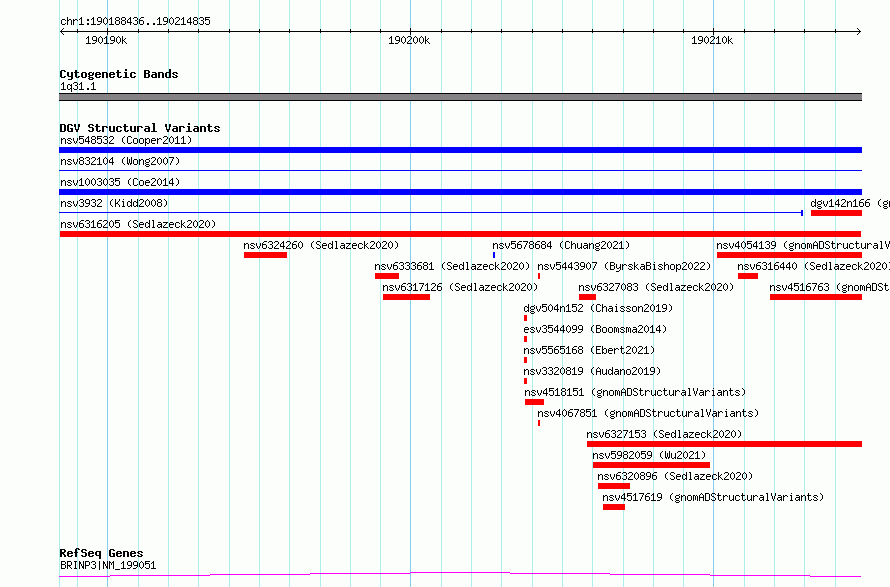Open the nsv6327083 (Sedlazeck2020) label
The width and height of the screenshot is (890, 587).
click(x=656, y=287)
